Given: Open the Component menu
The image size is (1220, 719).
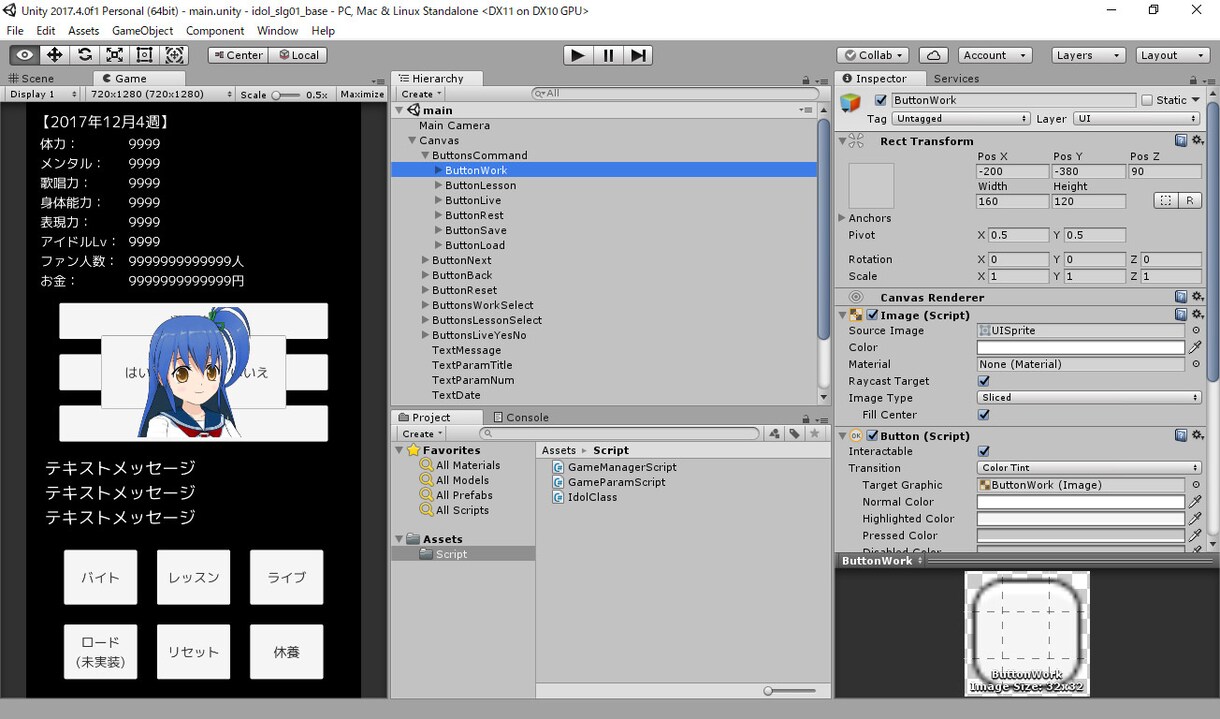Looking at the screenshot, I should [215, 31].
